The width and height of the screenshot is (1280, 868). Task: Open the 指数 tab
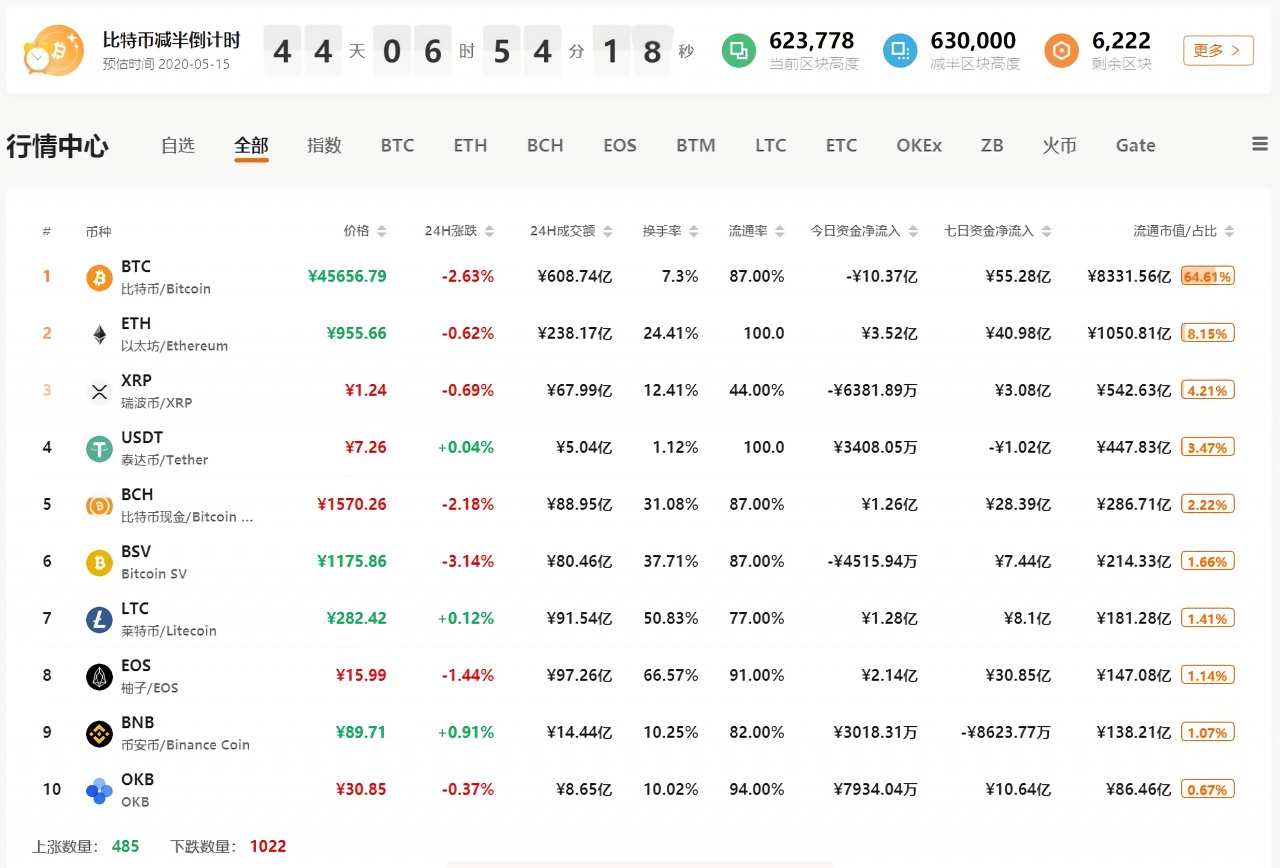[x=324, y=145]
